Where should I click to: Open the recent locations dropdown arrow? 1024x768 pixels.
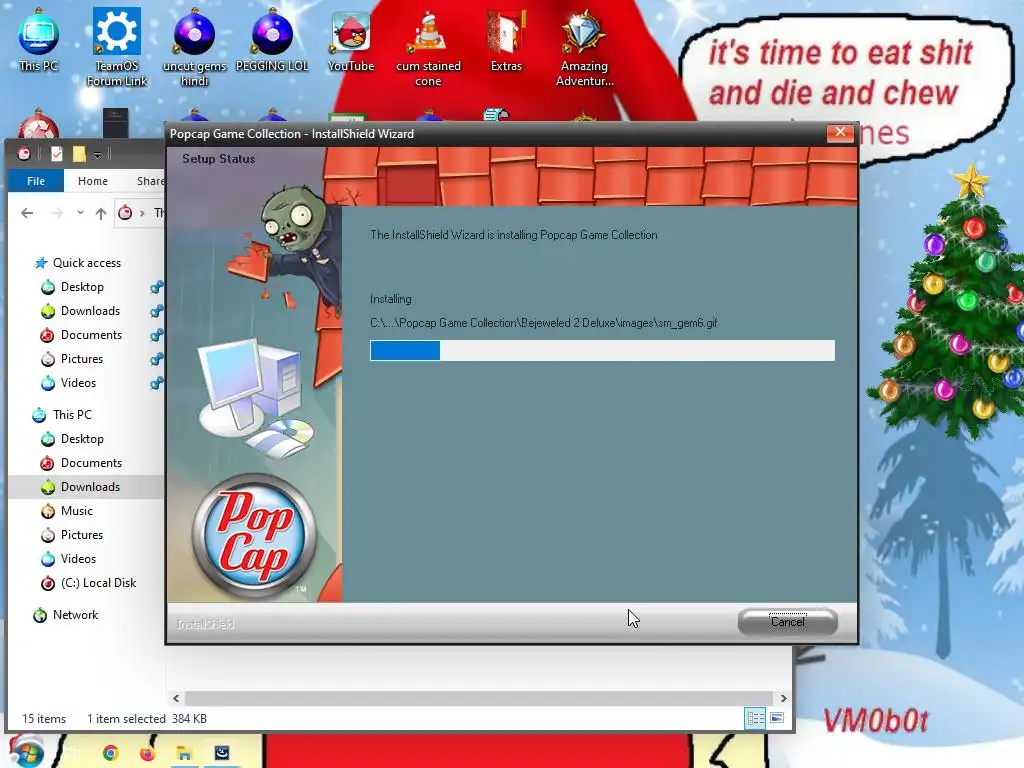click(80, 213)
